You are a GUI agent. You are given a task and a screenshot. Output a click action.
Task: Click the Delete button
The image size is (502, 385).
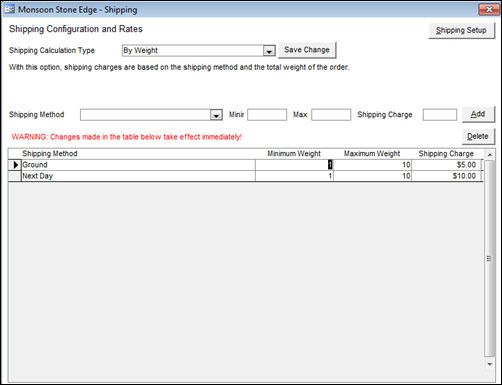click(478, 136)
